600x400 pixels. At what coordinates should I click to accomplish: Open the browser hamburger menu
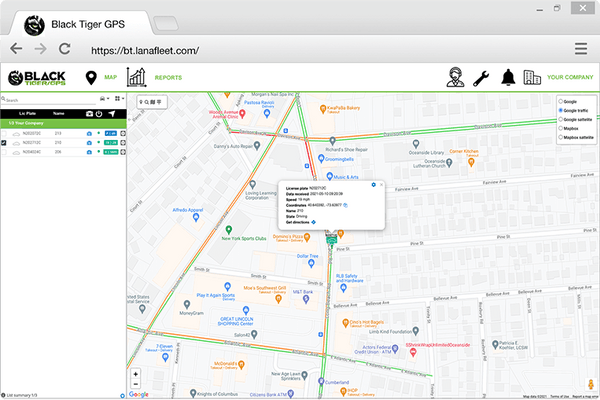point(580,49)
